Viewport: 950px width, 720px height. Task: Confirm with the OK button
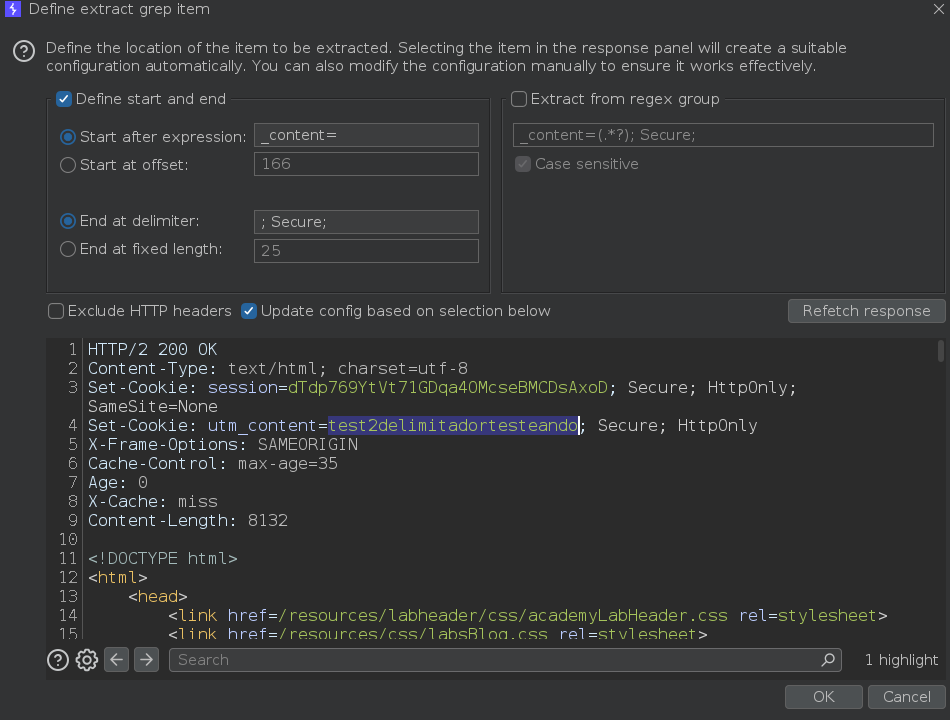click(x=823, y=697)
